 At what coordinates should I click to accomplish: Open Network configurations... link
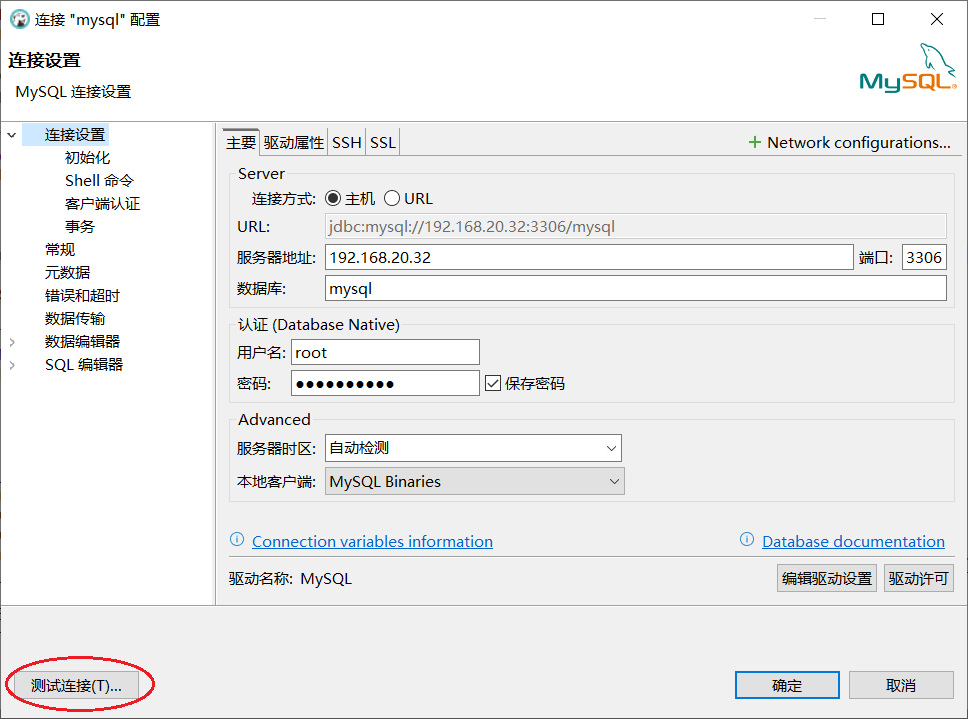click(858, 143)
